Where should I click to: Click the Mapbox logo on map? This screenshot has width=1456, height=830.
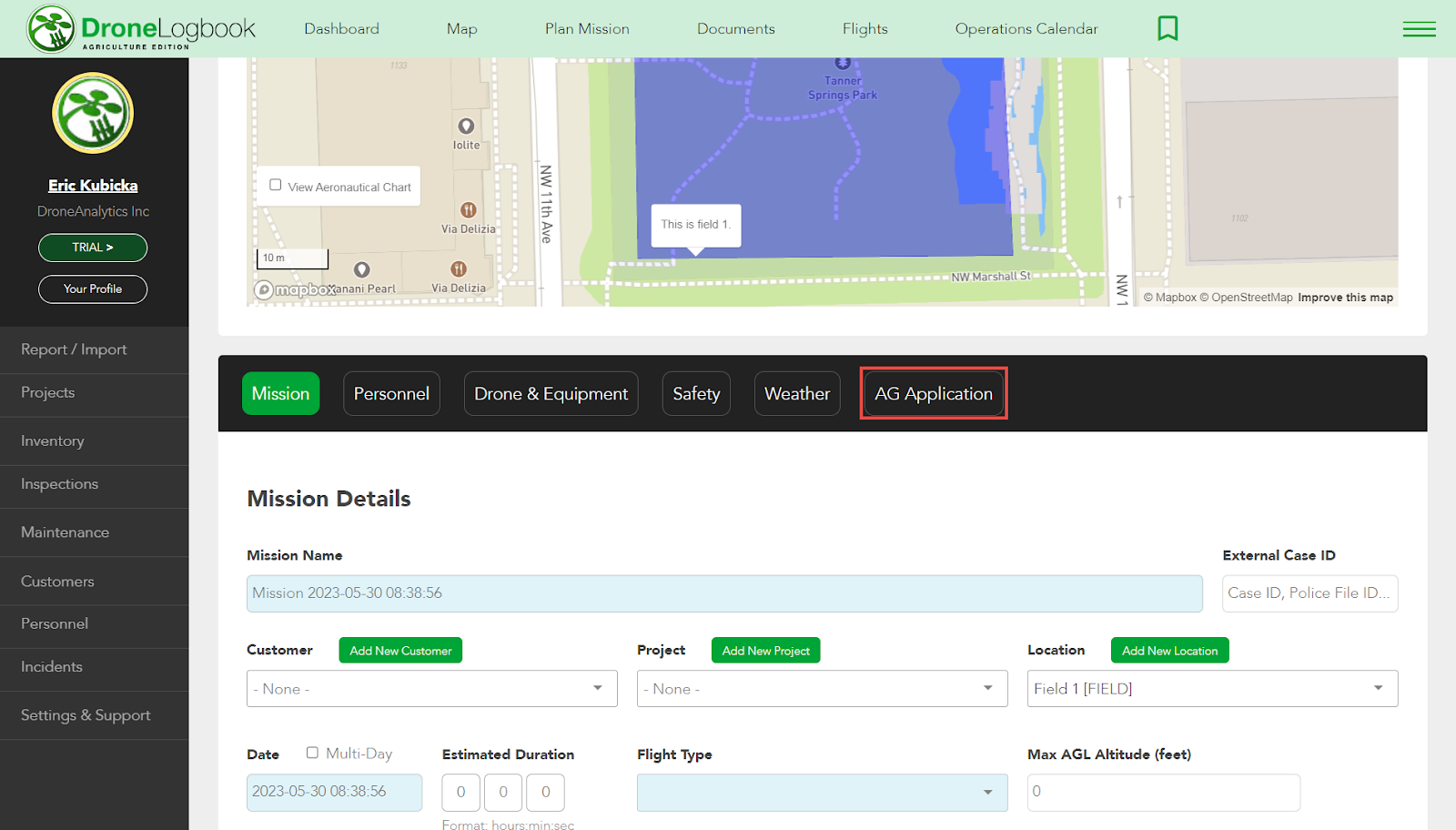[296, 289]
